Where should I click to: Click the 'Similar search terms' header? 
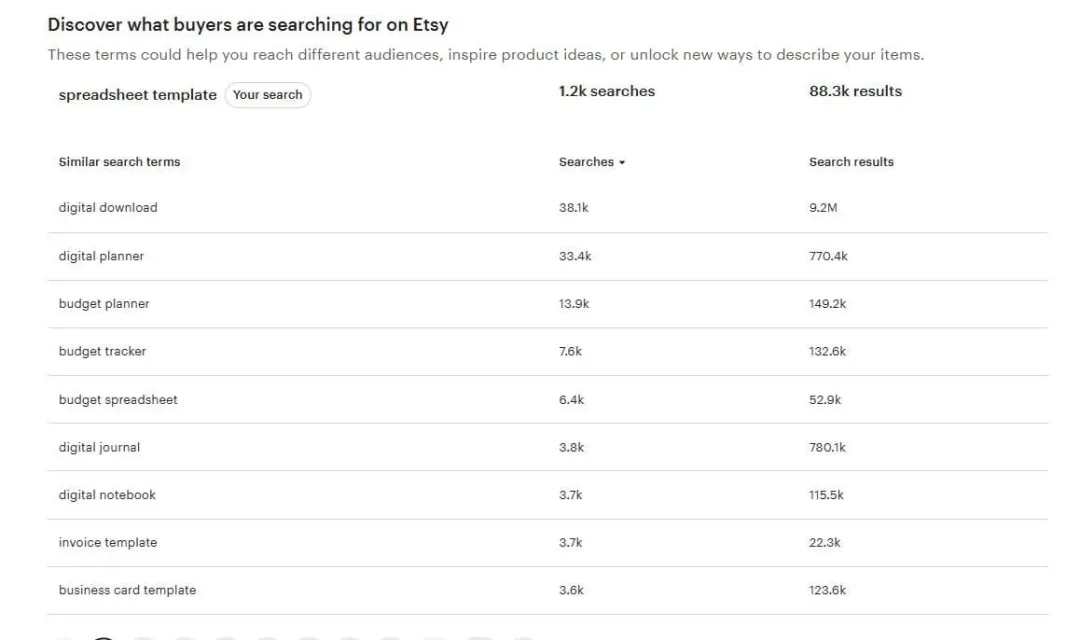click(119, 162)
